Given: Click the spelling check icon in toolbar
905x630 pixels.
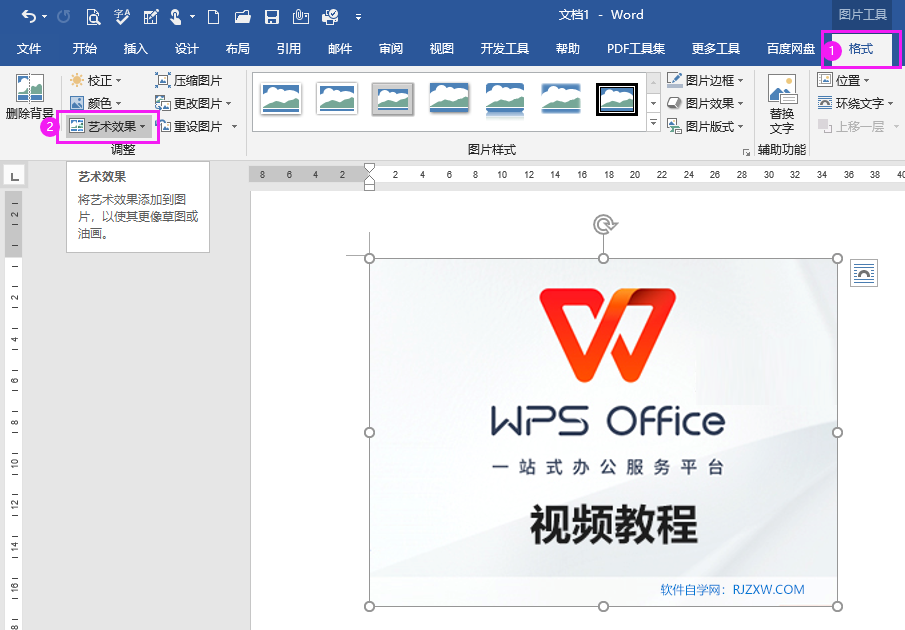Looking at the screenshot, I should (122, 17).
